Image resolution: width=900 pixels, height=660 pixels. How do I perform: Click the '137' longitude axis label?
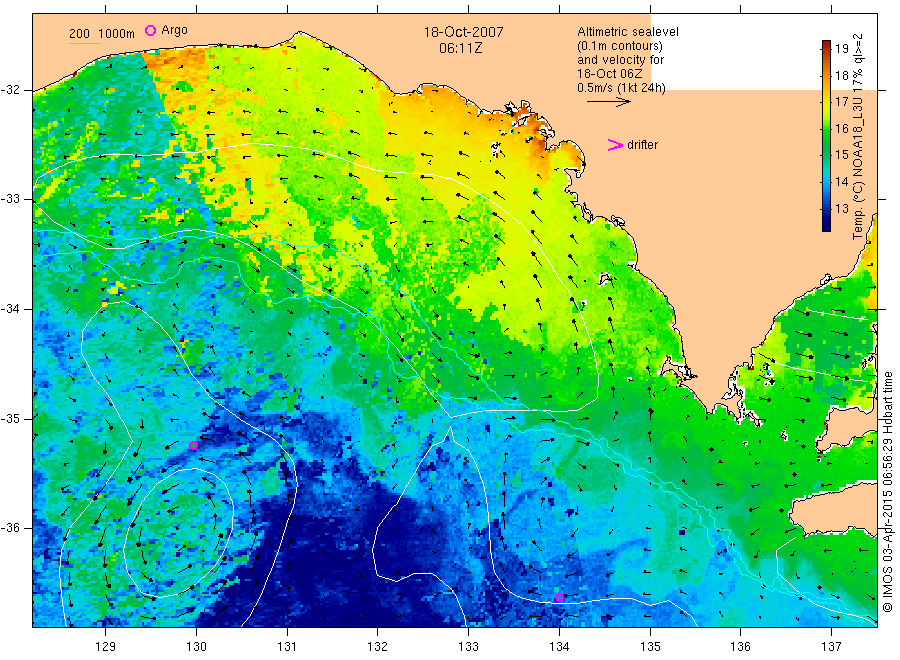[831, 647]
